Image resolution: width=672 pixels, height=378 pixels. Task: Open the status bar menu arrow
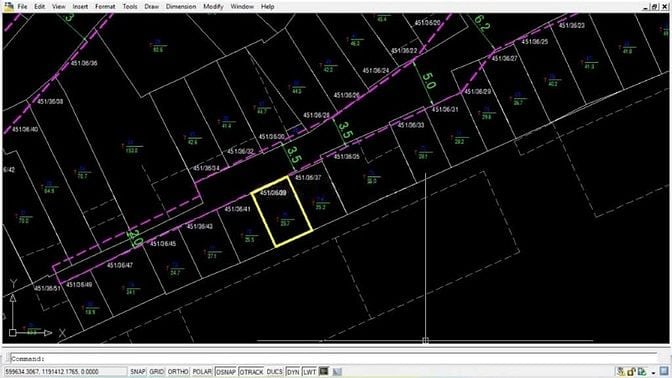(654, 372)
